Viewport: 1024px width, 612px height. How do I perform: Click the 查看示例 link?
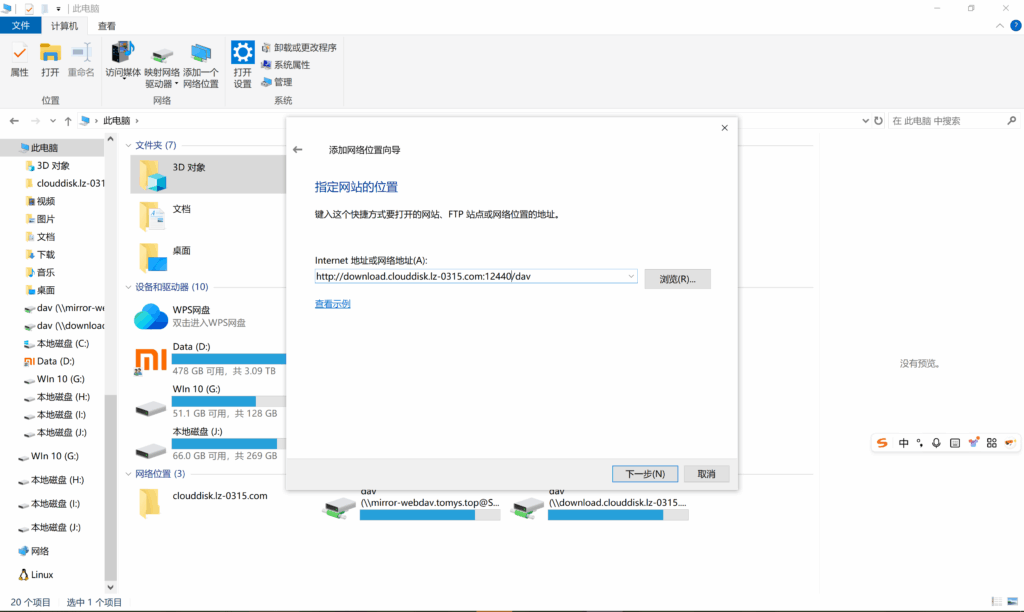(333, 304)
